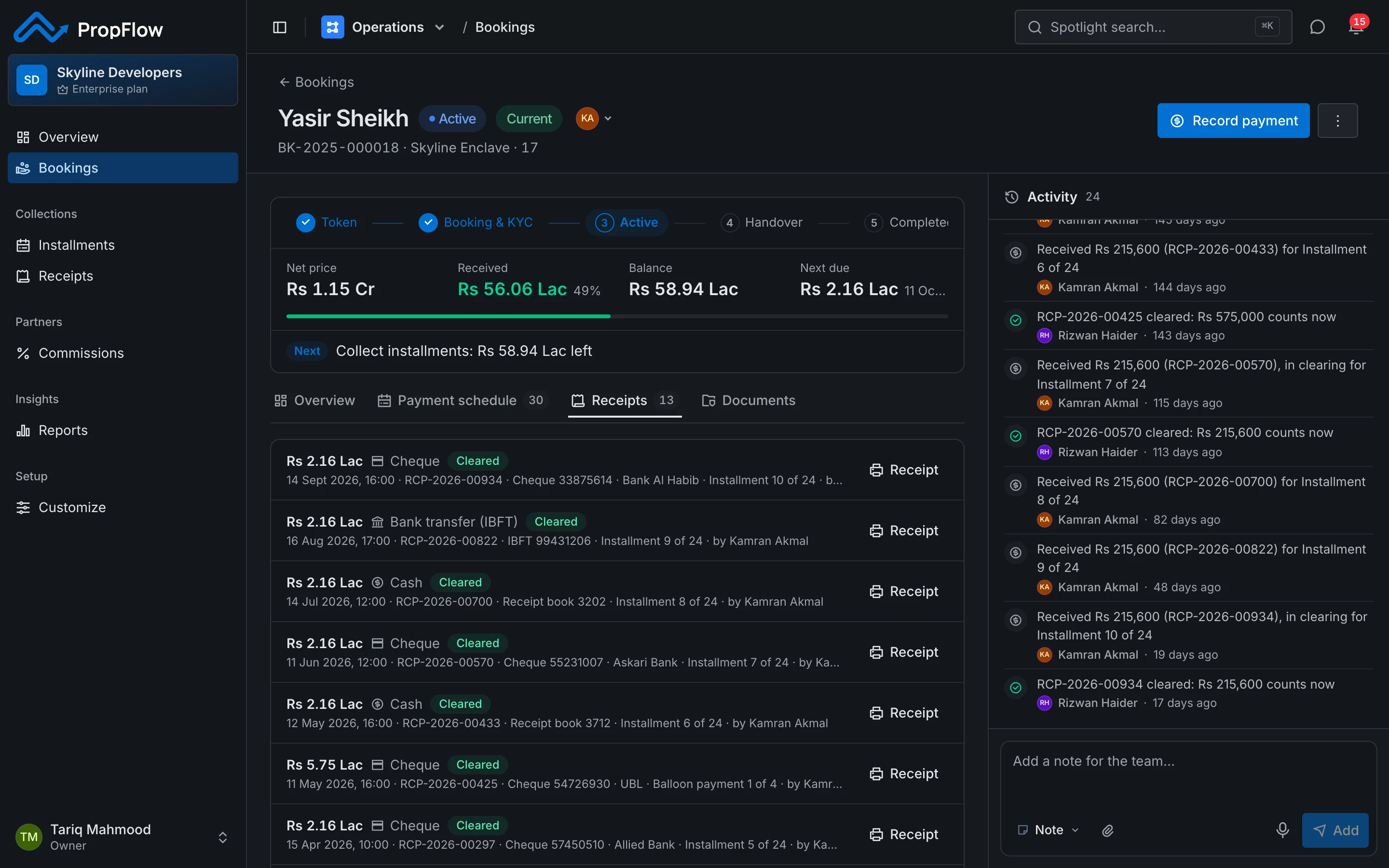Go back via Bookings back link

316,82
